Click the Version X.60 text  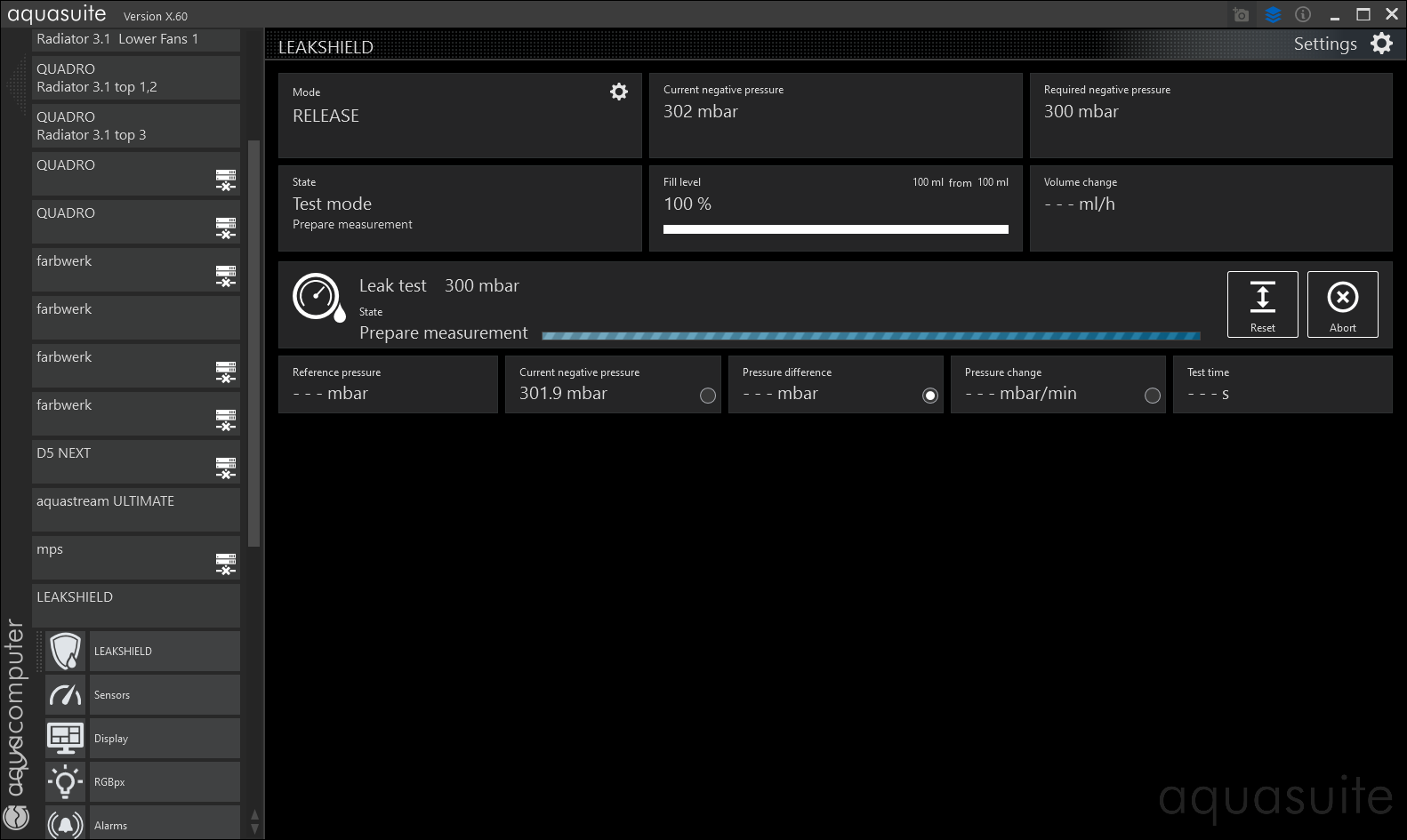point(156,16)
